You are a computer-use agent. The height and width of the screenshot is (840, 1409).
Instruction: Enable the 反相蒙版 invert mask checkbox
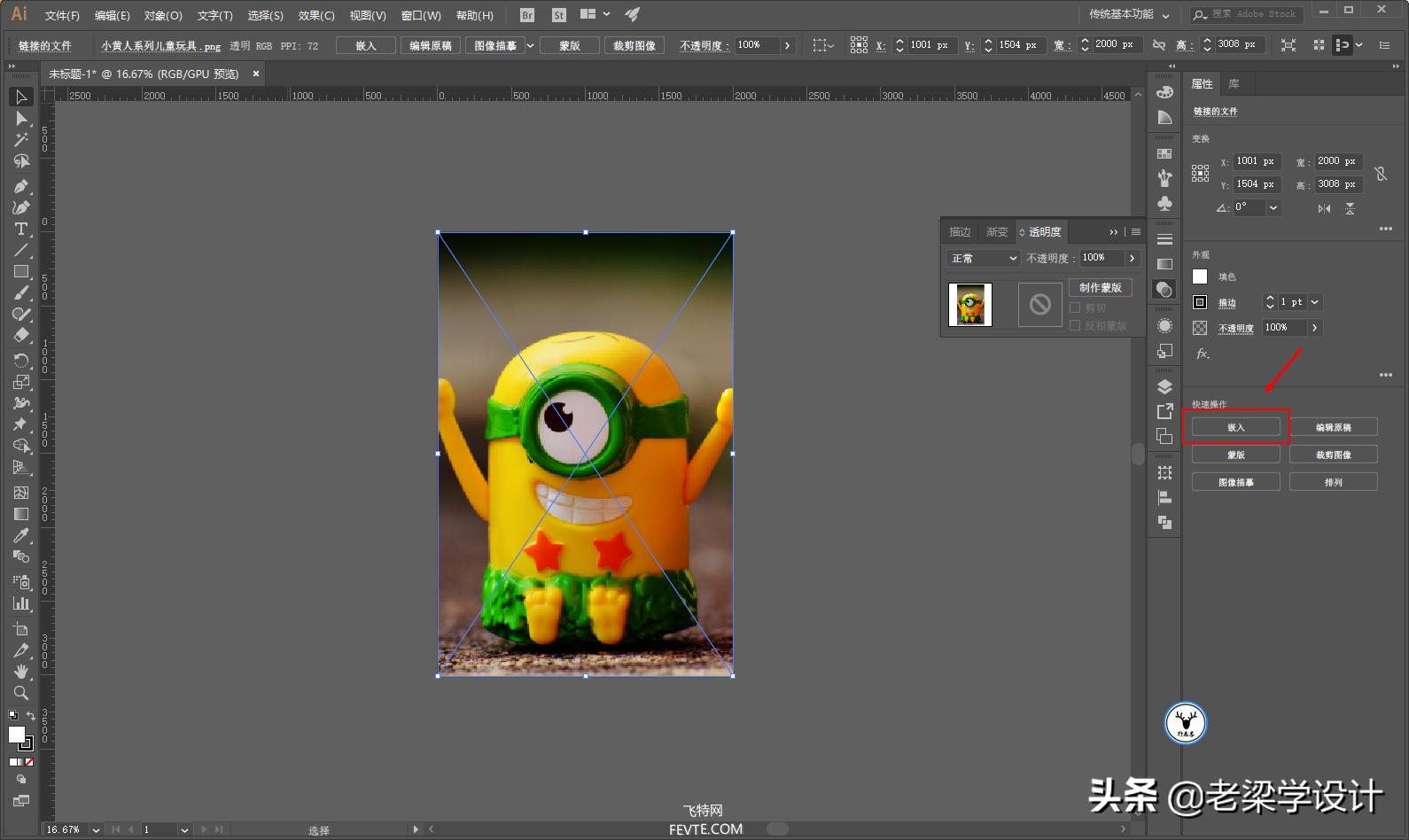[1075, 325]
